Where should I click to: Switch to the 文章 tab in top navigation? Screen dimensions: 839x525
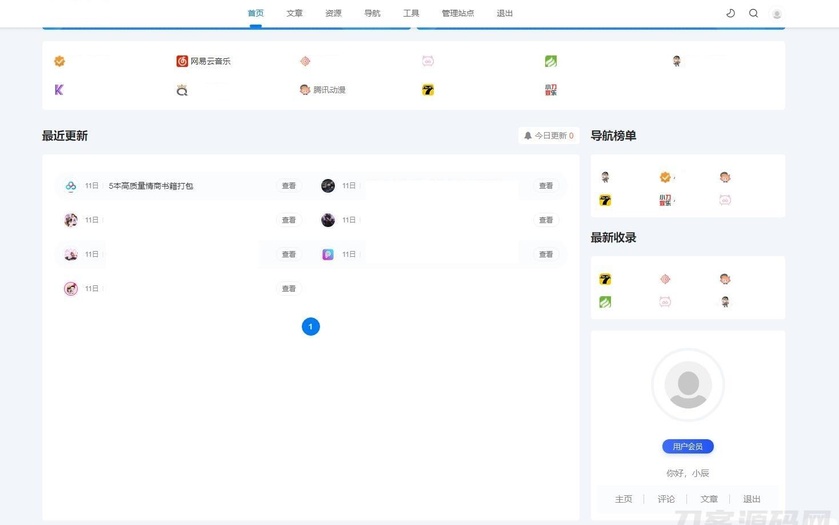(294, 14)
